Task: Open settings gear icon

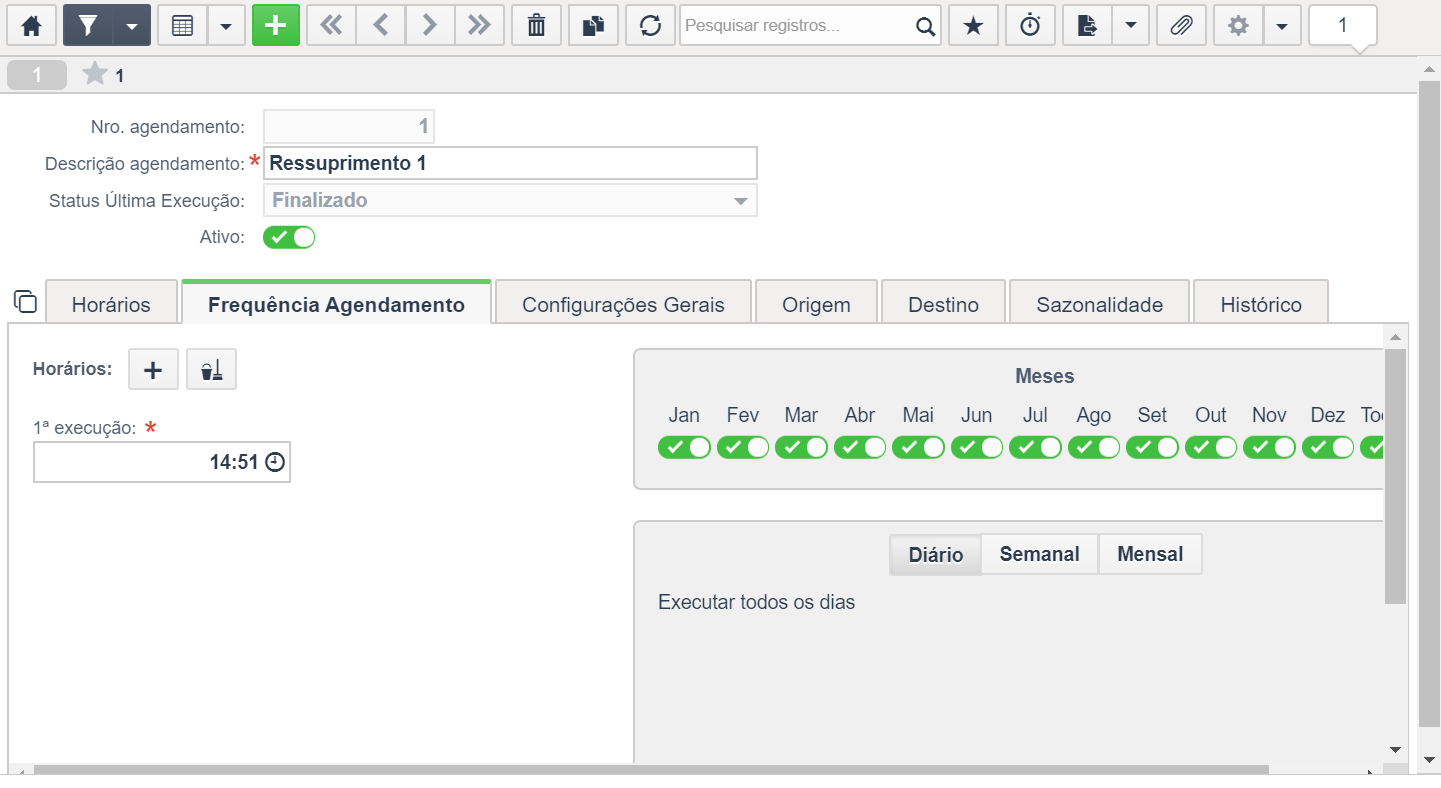Action: tap(1239, 26)
